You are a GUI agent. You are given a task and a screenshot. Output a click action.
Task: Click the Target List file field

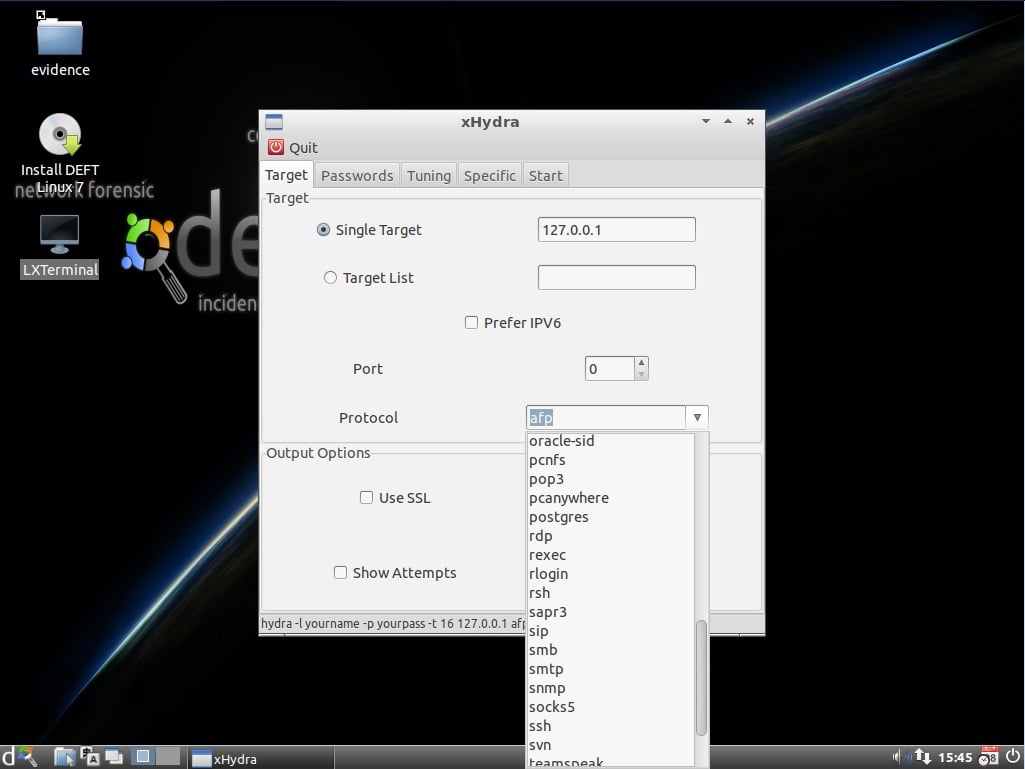616,277
